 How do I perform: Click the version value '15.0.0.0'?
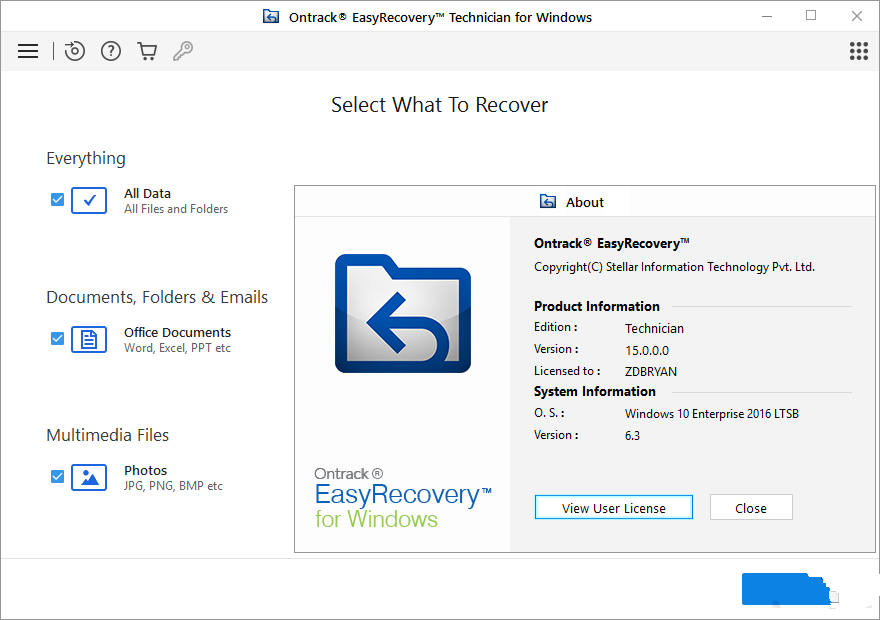pos(647,351)
